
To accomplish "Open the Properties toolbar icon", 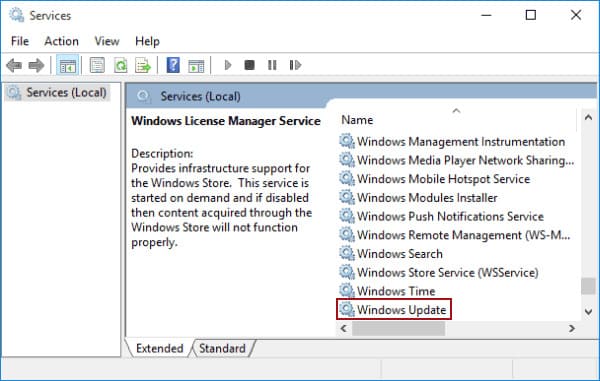I will [97, 65].
